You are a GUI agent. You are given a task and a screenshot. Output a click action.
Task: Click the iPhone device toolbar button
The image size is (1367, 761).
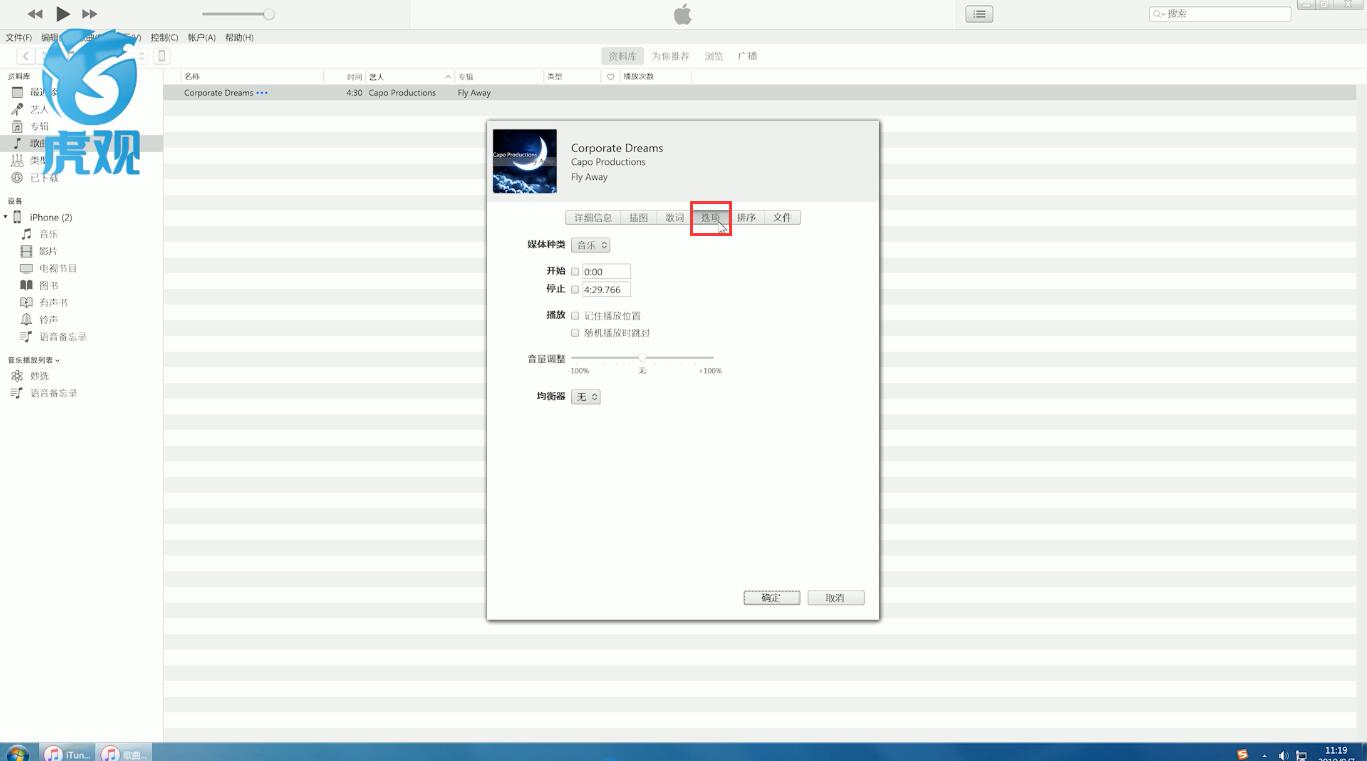point(162,56)
